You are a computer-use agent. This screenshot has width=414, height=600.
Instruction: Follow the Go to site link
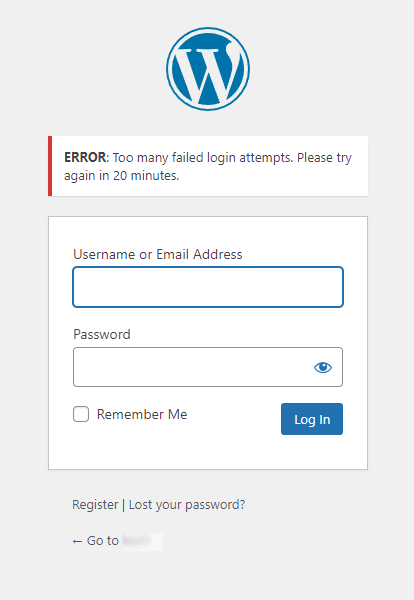(117, 541)
